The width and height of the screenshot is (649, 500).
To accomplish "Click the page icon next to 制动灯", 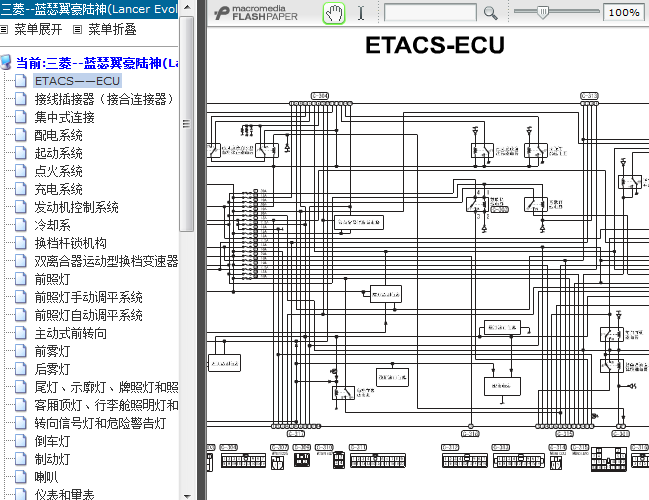I will click(21, 459).
